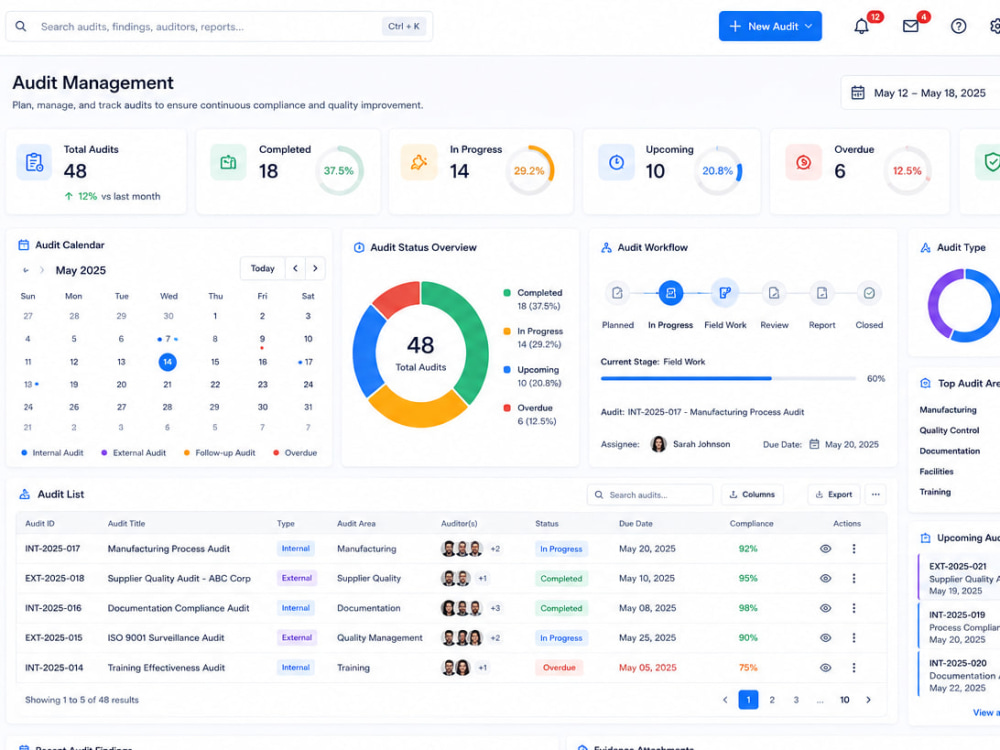Click the orange In Progress donut segment
Viewport: 1000px width, 750px height.
coord(418,409)
